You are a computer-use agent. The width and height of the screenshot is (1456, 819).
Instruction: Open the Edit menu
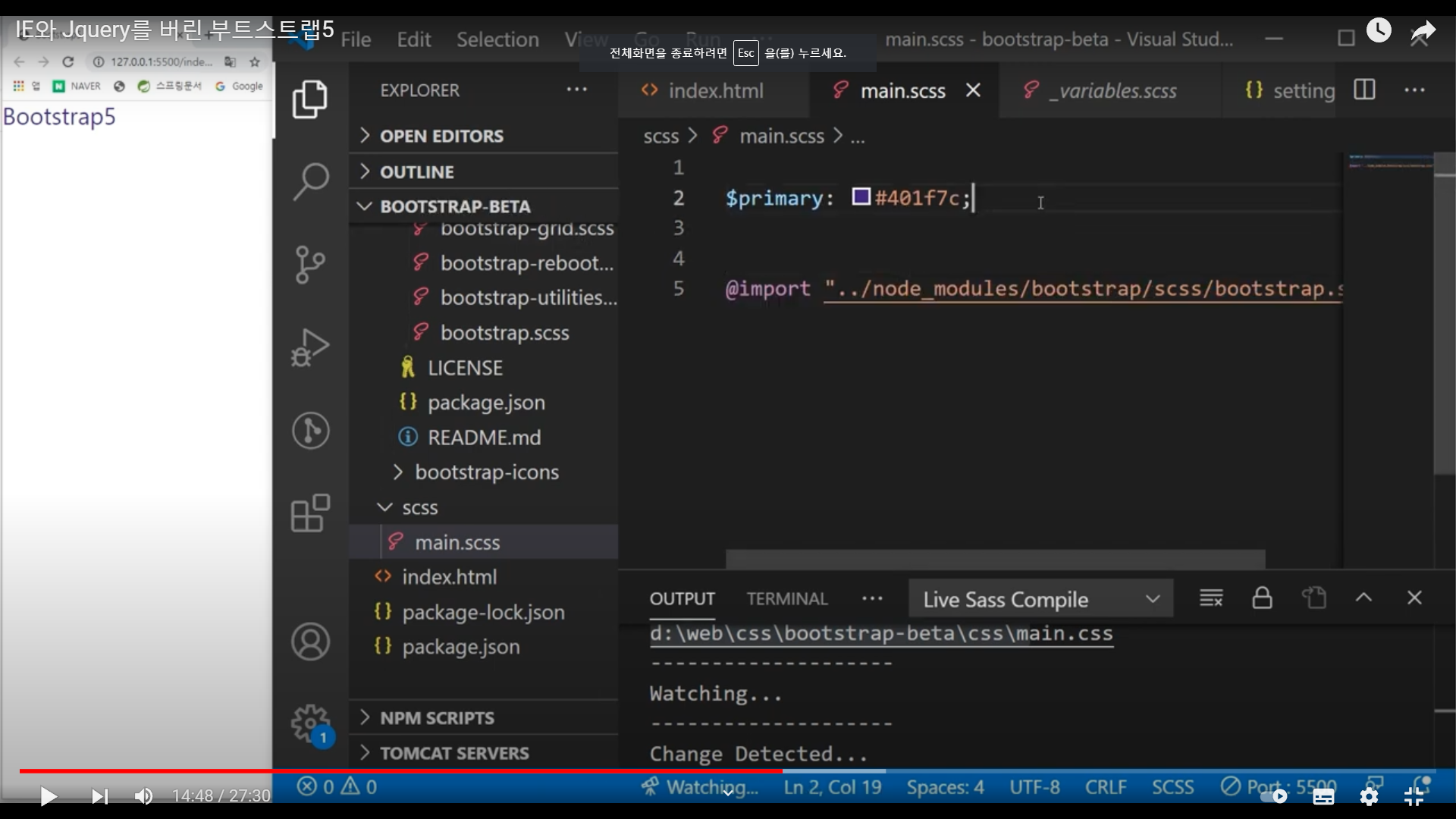tap(413, 39)
